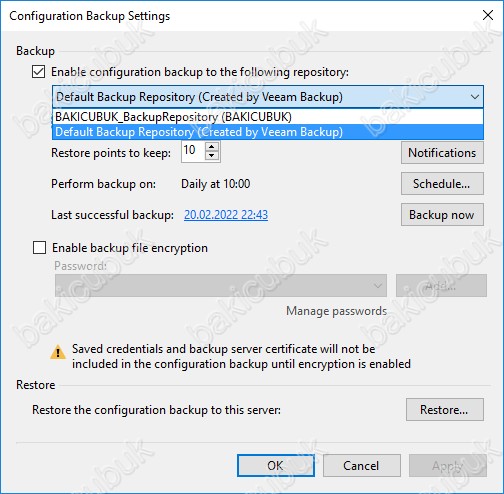Click the Add... password button

441,286
